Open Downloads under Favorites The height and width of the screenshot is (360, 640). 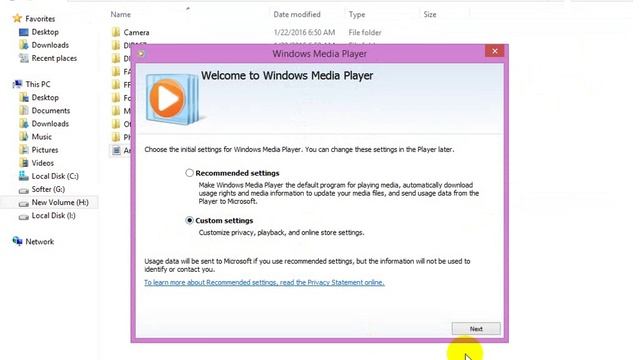coord(50,45)
